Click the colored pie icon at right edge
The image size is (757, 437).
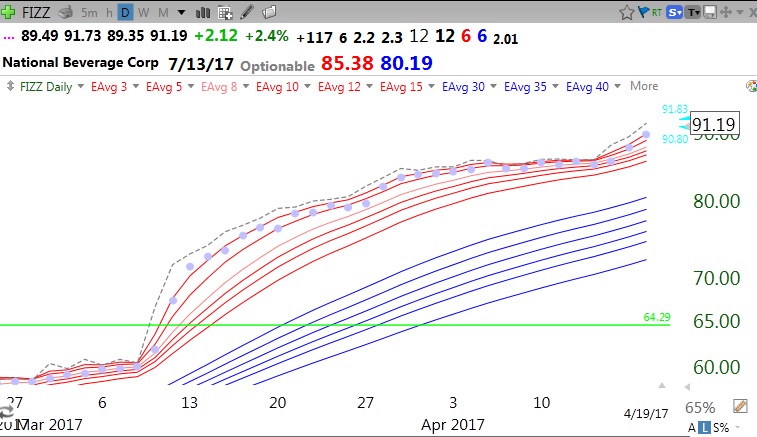coord(752,86)
